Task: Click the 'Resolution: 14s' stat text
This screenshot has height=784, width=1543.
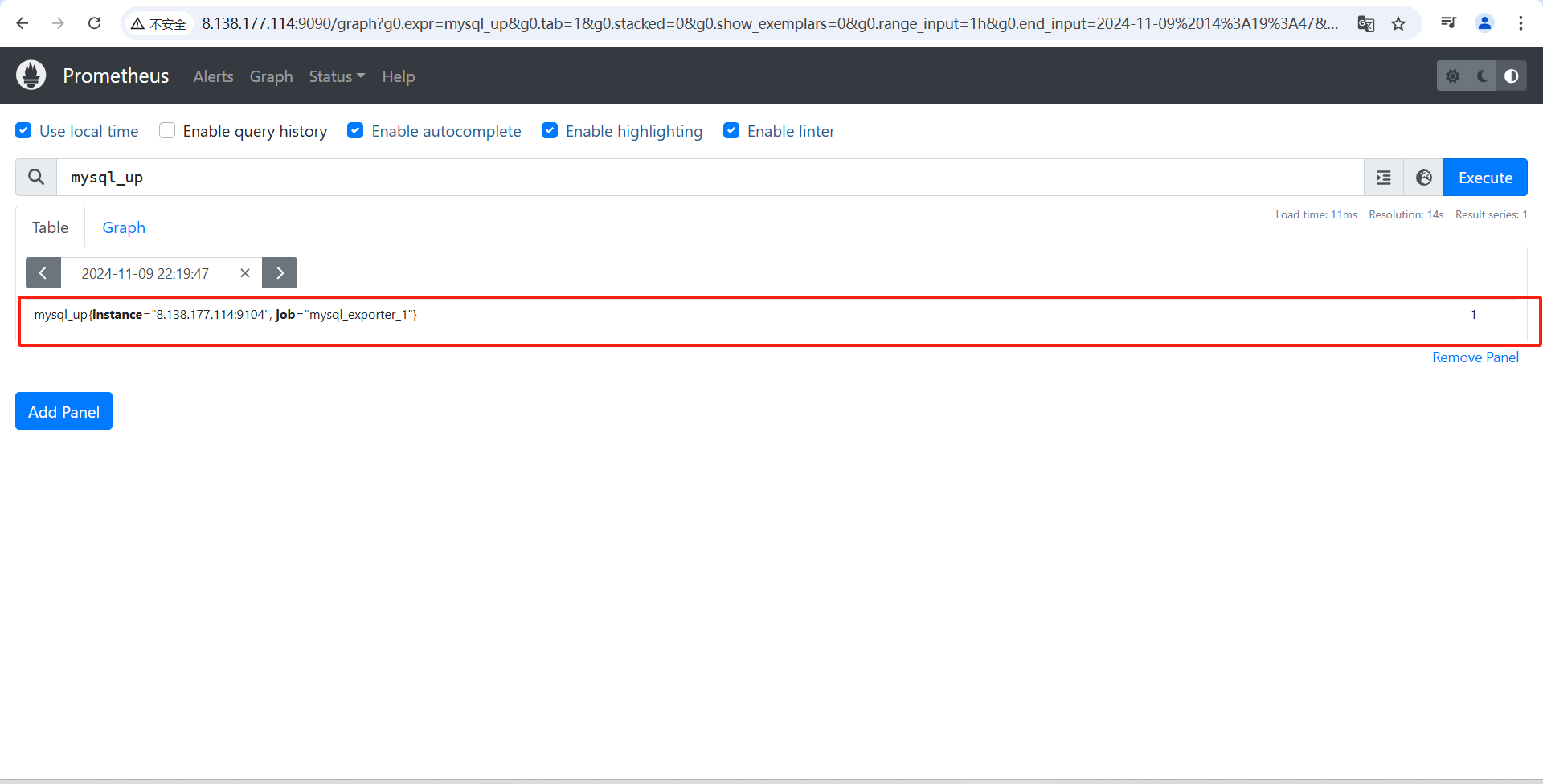Action: point(1406,214)
